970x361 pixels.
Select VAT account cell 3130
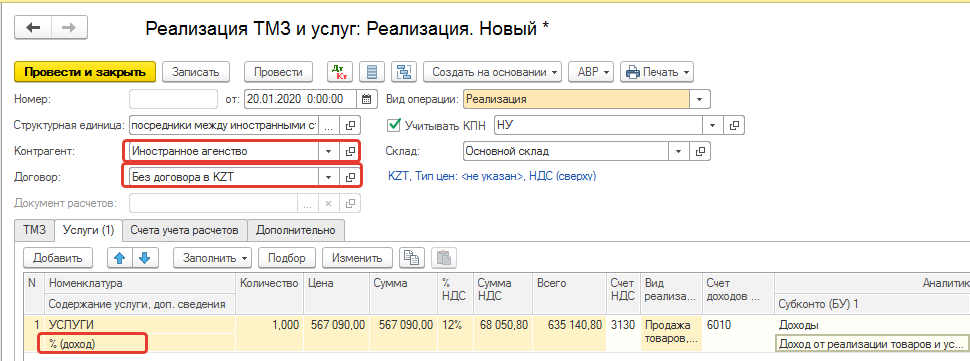(624, 325)
